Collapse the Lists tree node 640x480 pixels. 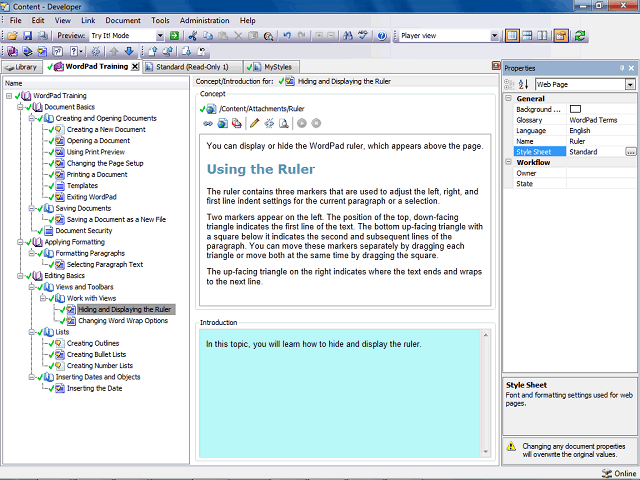pyautogui.click(x=31, y=332)
